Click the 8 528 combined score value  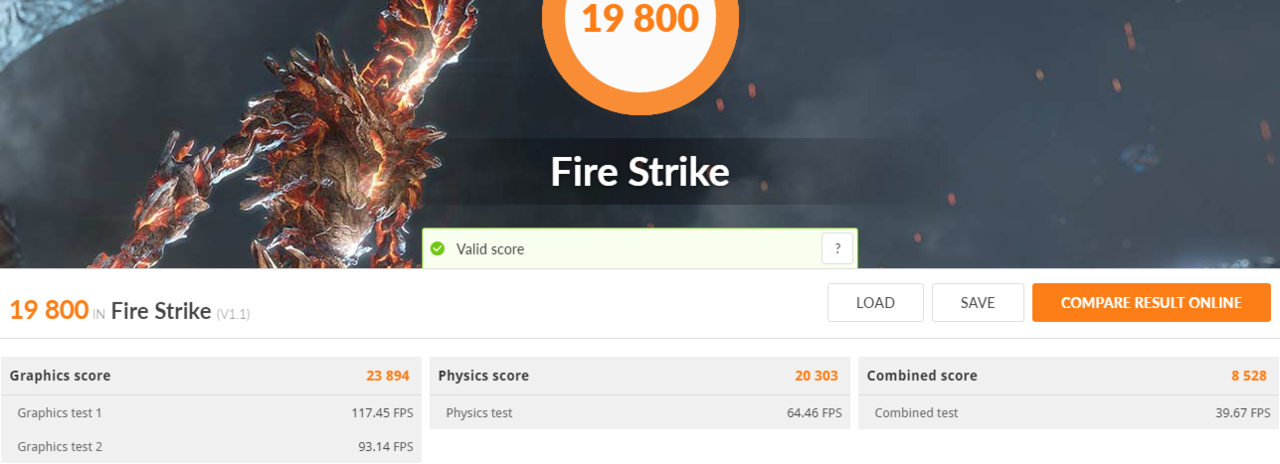click(x=1249, y=376)
